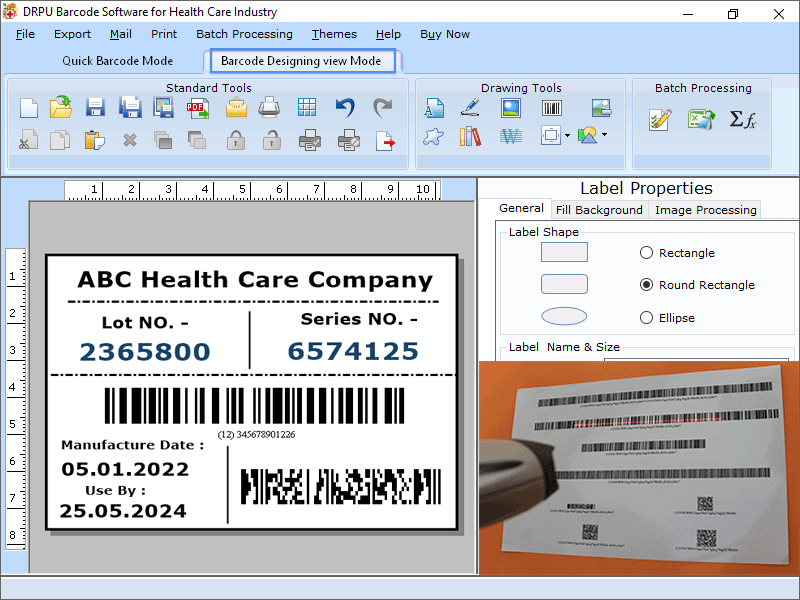Screen dimensions: 800x600
Task: Switch to the Fill Background tab
Action: coord(599,210)
